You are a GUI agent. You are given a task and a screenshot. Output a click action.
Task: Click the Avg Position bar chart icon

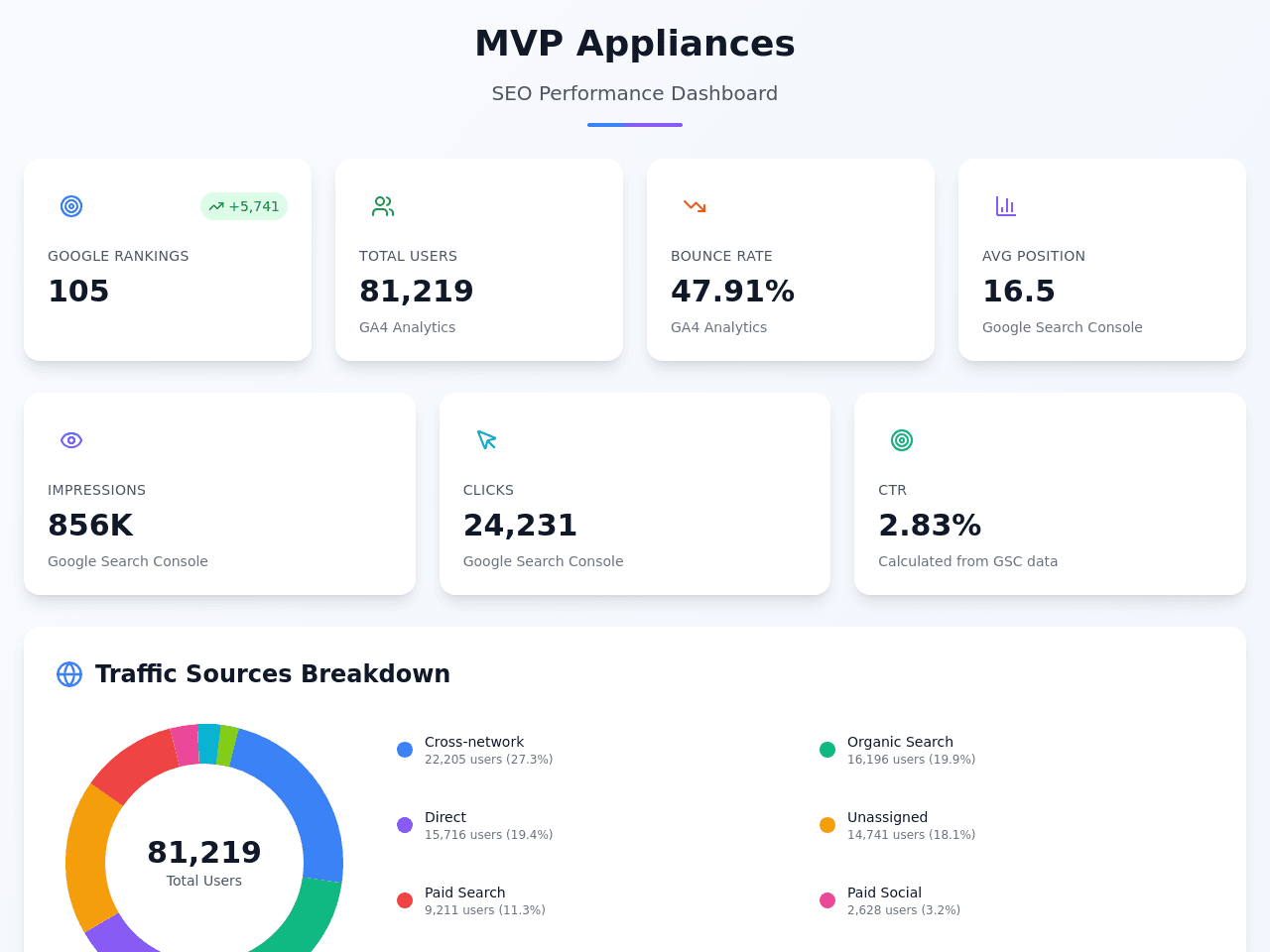pyautogui.click(x=1006, y=206)
